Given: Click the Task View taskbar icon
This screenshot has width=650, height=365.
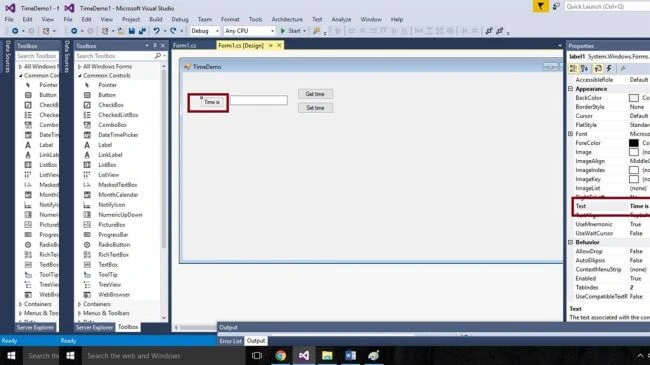Looking at the screenshot, I should (x=257, y=355).
